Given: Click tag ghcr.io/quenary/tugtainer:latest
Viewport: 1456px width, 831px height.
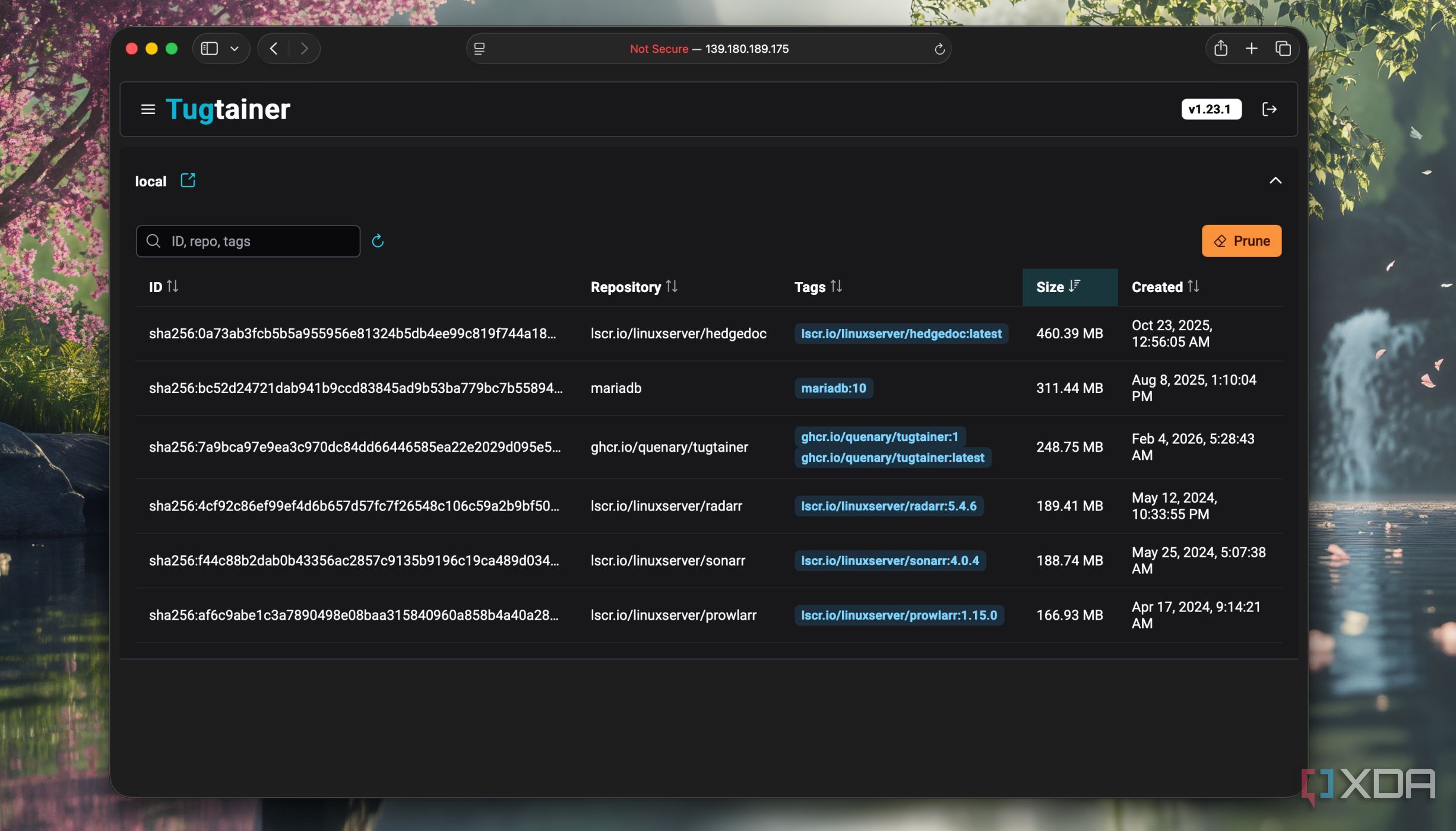Looking at the screenshot, I should pyautogui.click(x=892, y=458).
